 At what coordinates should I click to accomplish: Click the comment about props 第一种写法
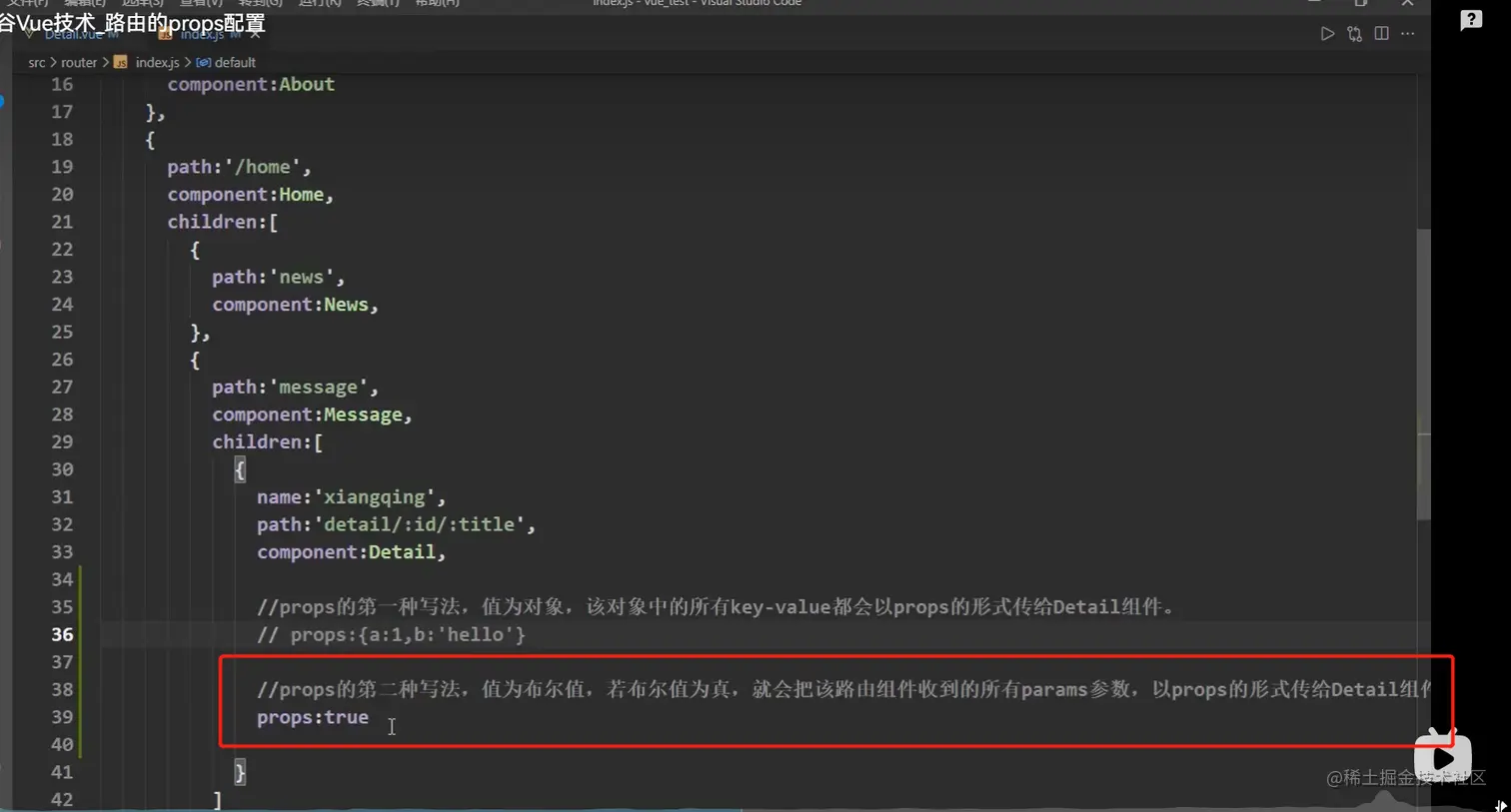[x=716, y=607]
